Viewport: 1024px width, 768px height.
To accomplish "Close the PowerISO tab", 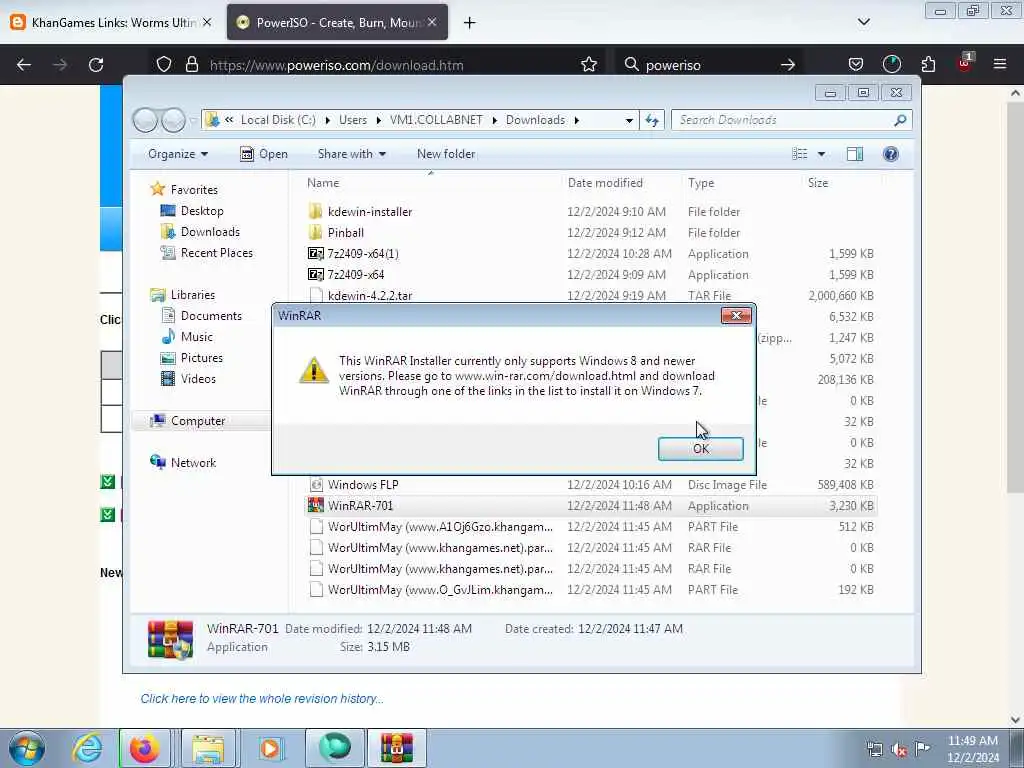I will pyautogui.click(x=432, y=22).
